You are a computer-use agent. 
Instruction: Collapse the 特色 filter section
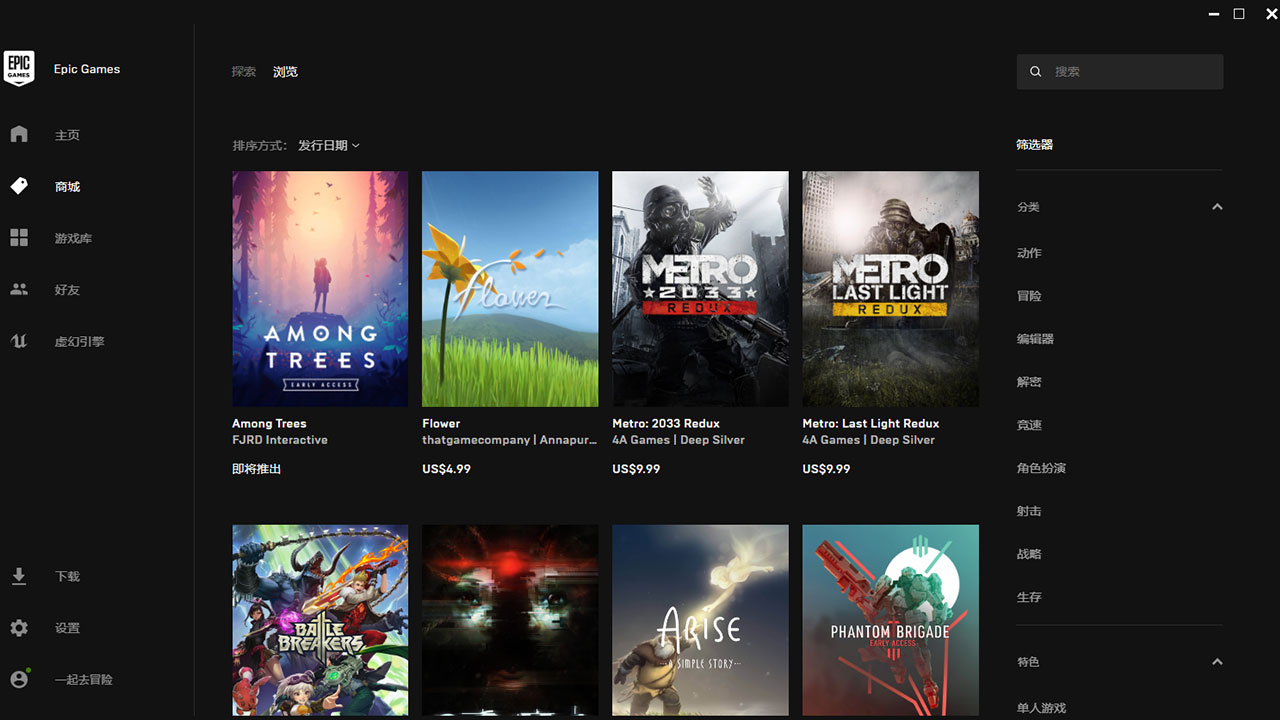click(x=1217, y=662)
